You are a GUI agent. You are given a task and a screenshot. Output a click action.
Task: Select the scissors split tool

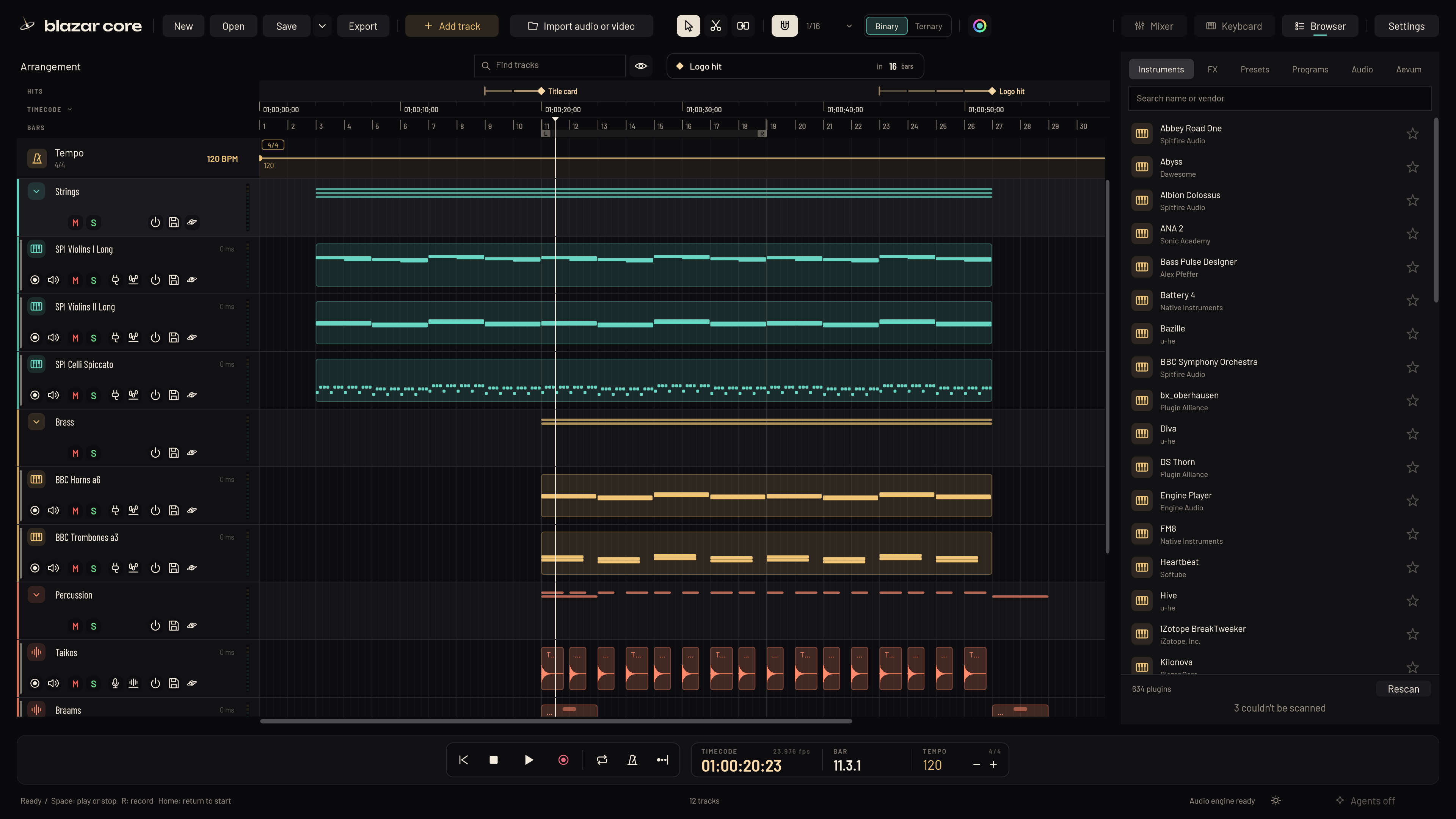(715, 26)
